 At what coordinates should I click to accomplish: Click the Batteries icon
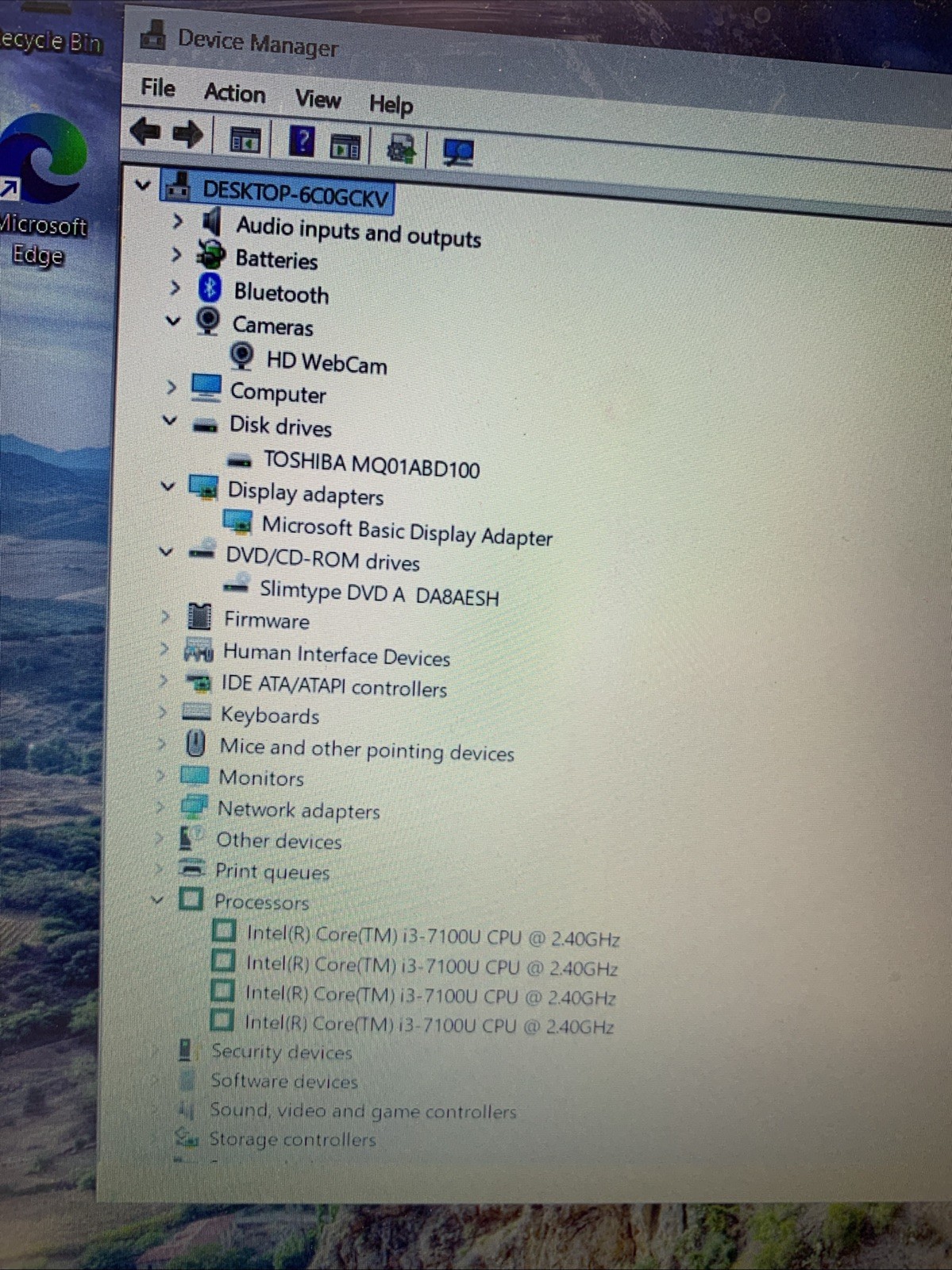210,254
